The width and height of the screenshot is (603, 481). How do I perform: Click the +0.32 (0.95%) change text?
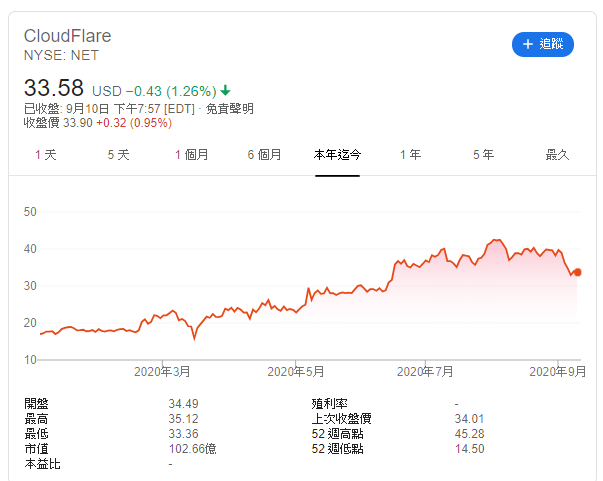click(x=134, y=123)
